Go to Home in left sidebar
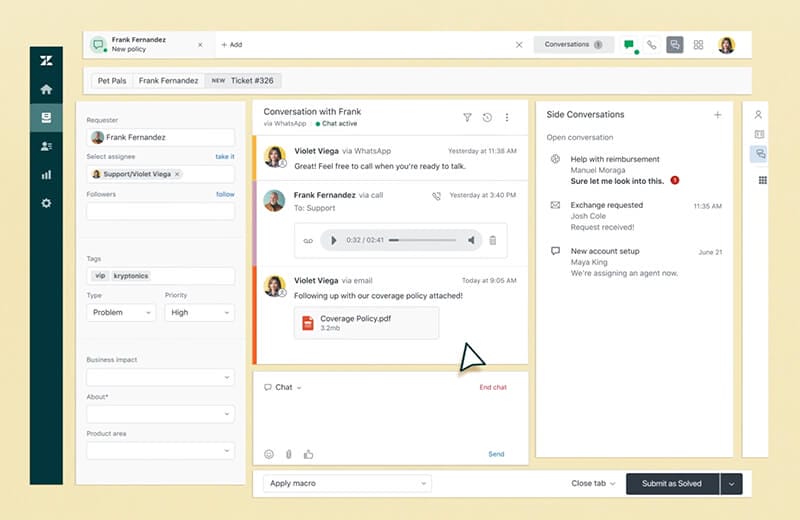This screenshot has width=800, height=520. click(x=46, y=89)
